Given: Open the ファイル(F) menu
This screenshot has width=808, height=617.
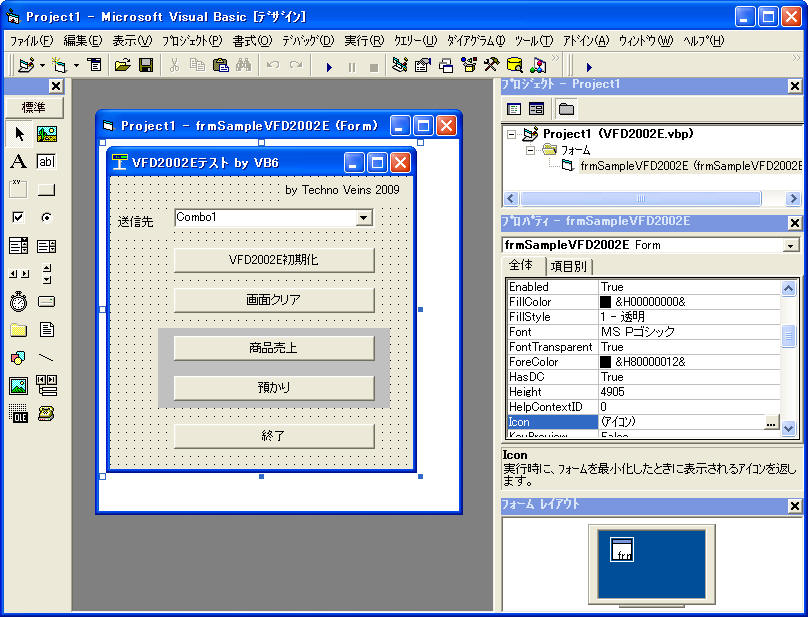Looking at the screenshot, I should point(31,41).
